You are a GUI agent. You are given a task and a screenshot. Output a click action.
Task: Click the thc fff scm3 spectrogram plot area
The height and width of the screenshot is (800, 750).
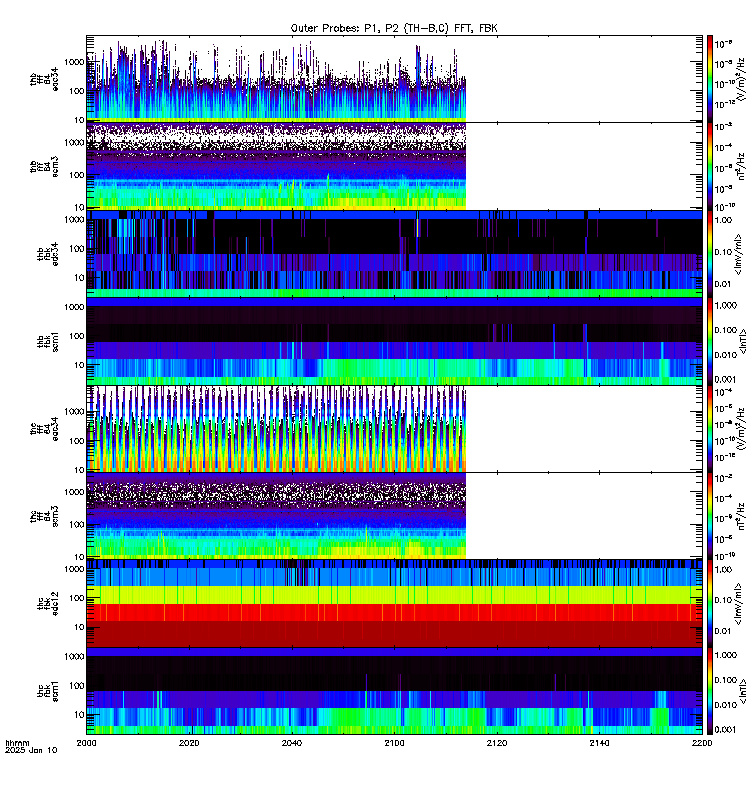394,516
